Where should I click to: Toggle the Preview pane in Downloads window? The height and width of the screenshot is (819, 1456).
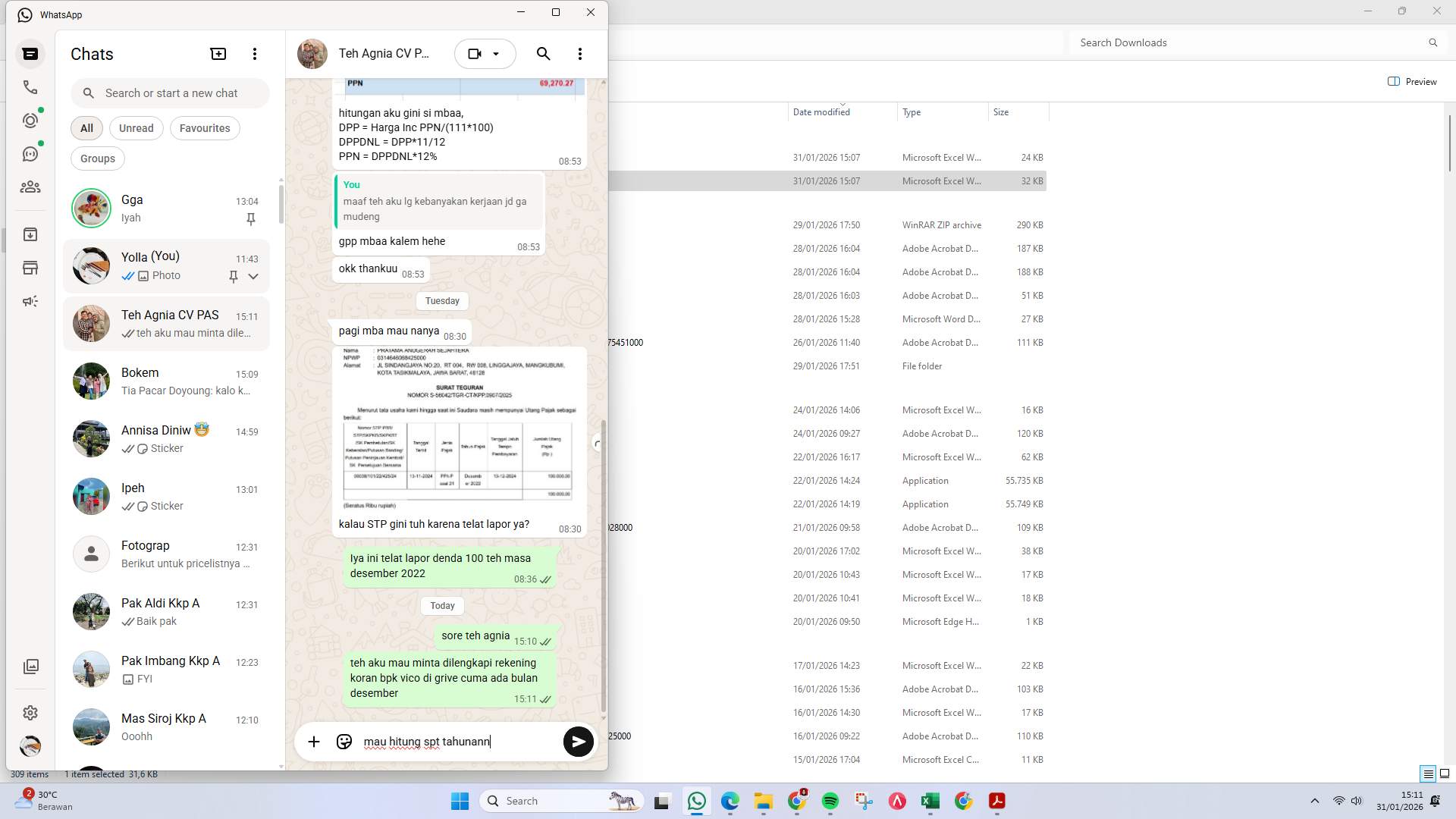(x=1411, y=81)
